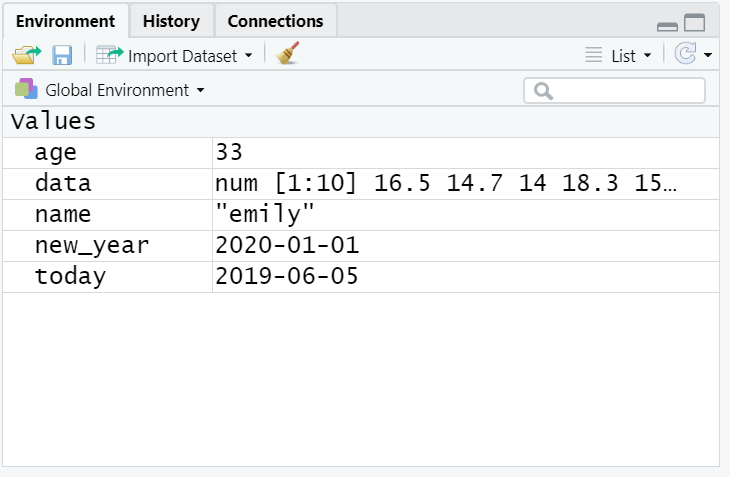Click the Global Environment colored icon

(26, 90)
